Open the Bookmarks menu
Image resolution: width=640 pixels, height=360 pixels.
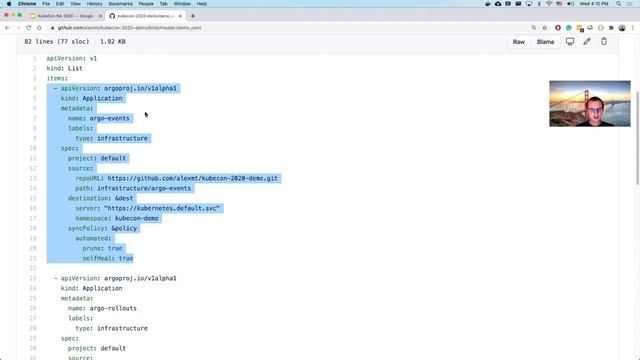[x=120, y=4]
